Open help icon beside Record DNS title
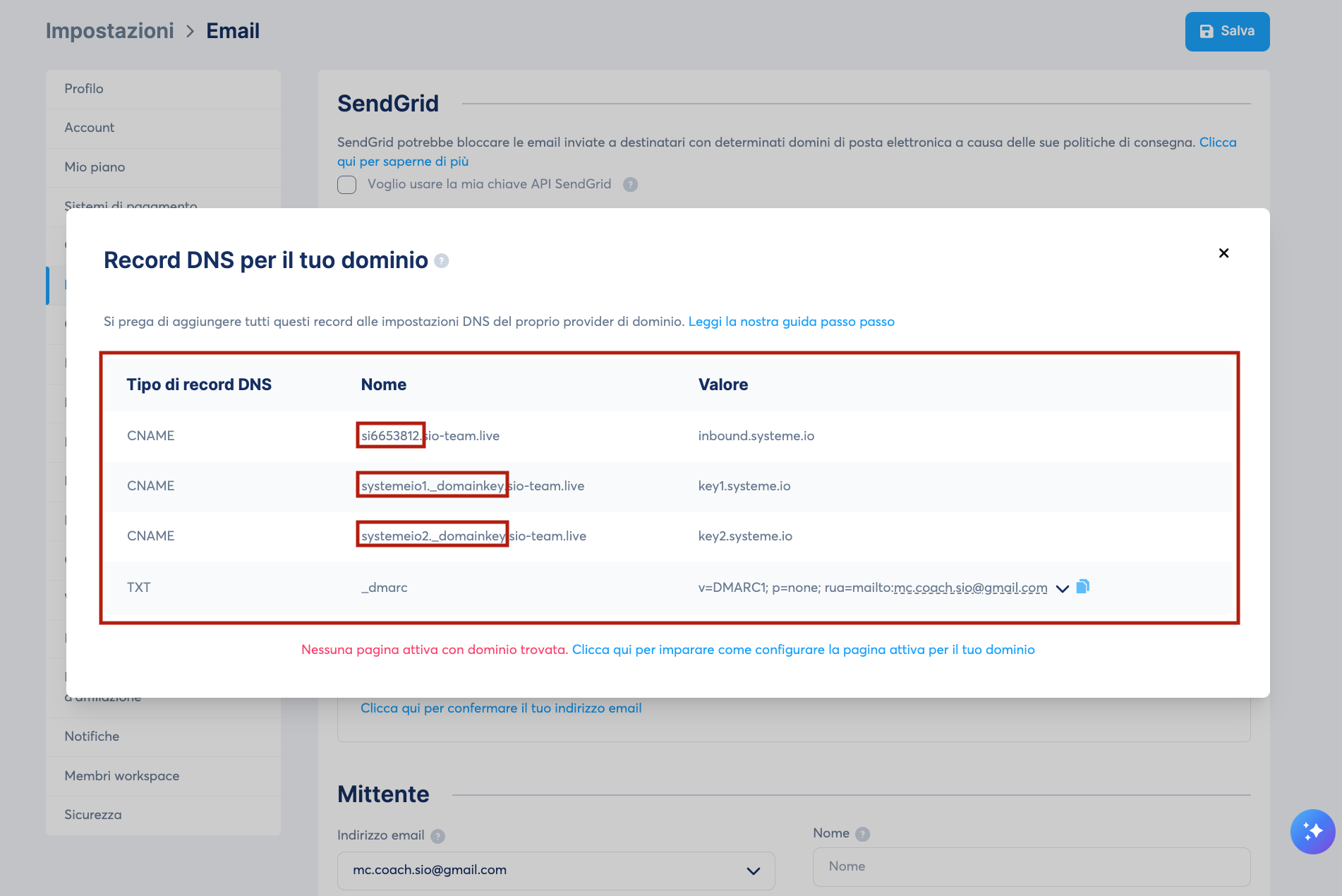 [442, 261]
